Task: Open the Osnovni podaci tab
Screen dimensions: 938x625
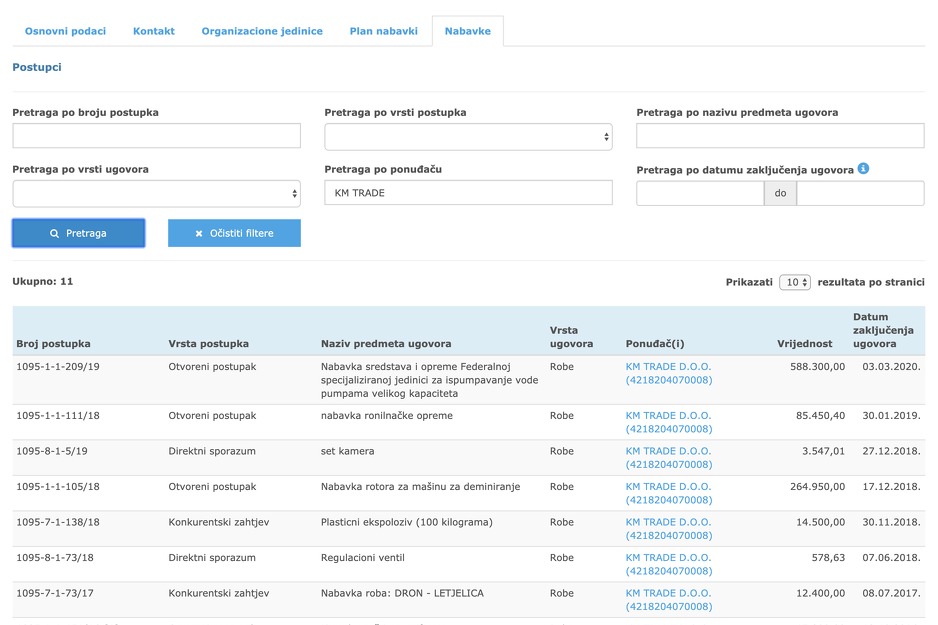Action: pyautogui.click(x=66, y=31)
